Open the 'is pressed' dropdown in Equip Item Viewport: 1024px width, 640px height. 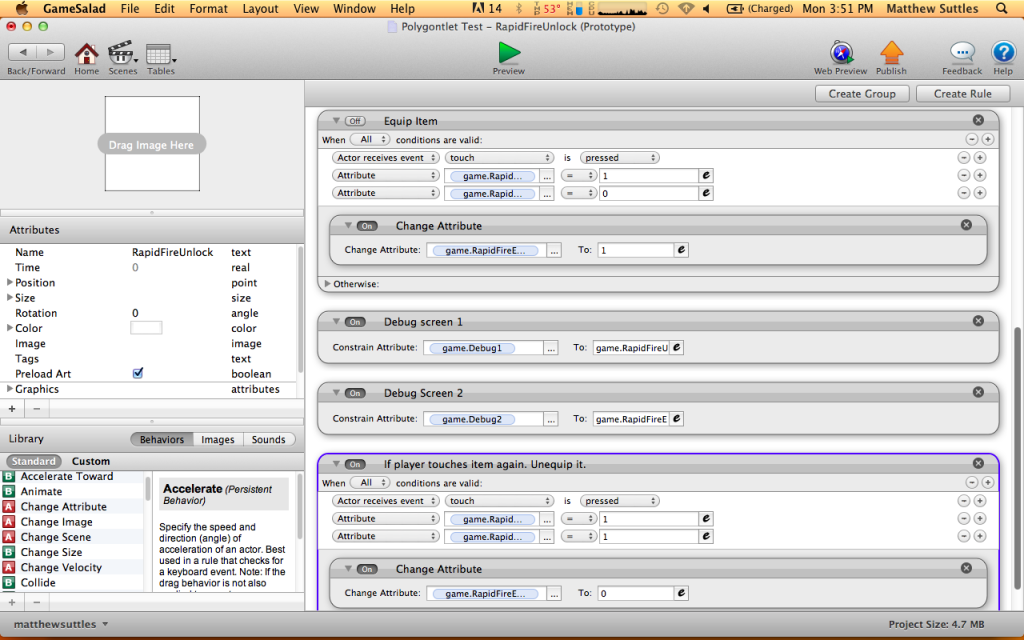(619, 158)
